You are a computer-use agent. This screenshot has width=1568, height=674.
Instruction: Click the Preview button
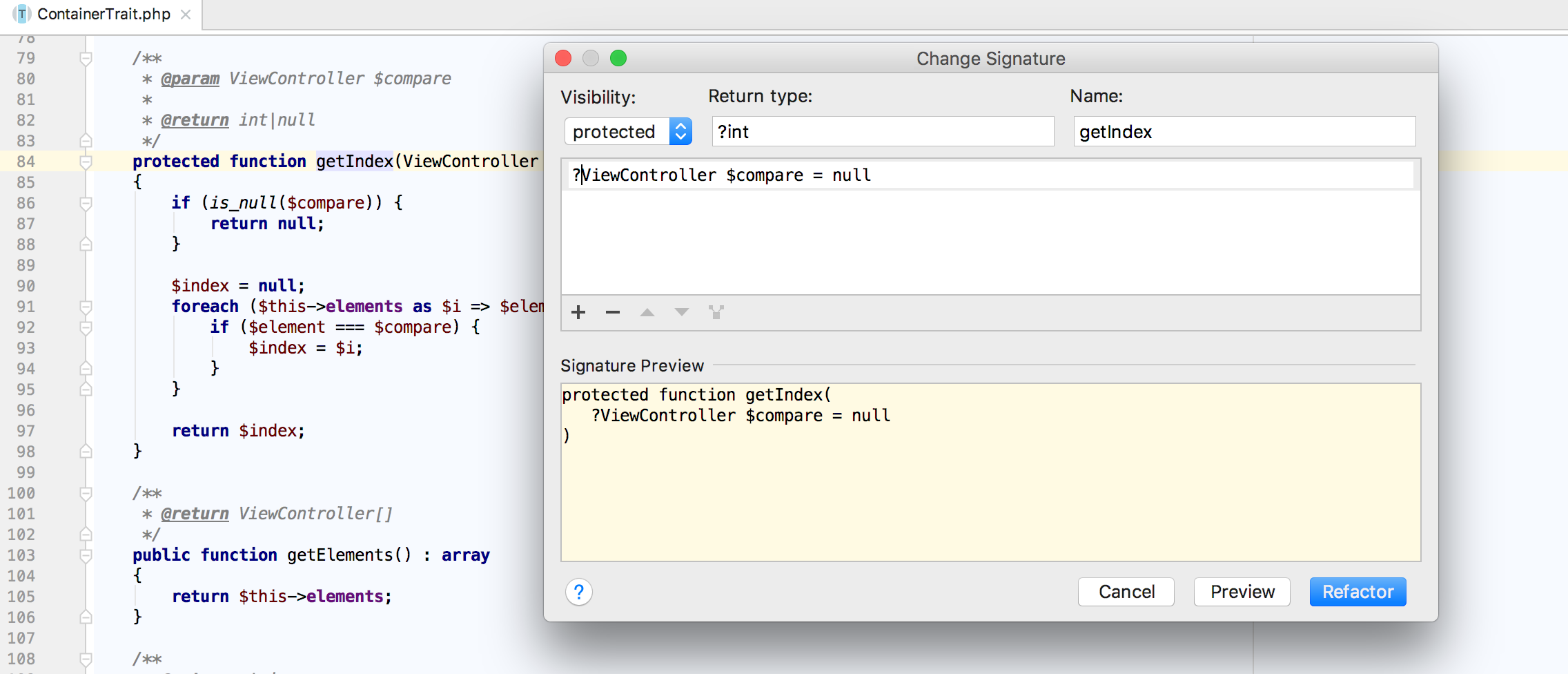point(1242,592)
